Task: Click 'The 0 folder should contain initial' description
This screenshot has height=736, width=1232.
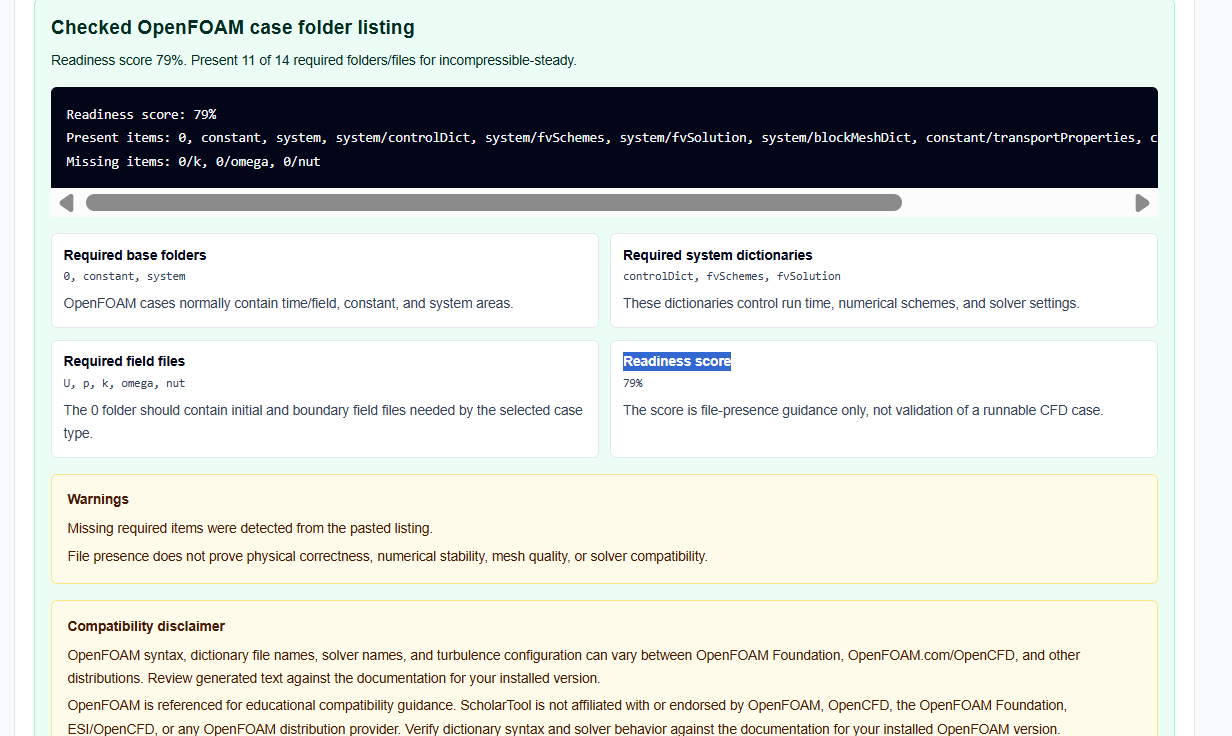Action: (x=323, y=422)
